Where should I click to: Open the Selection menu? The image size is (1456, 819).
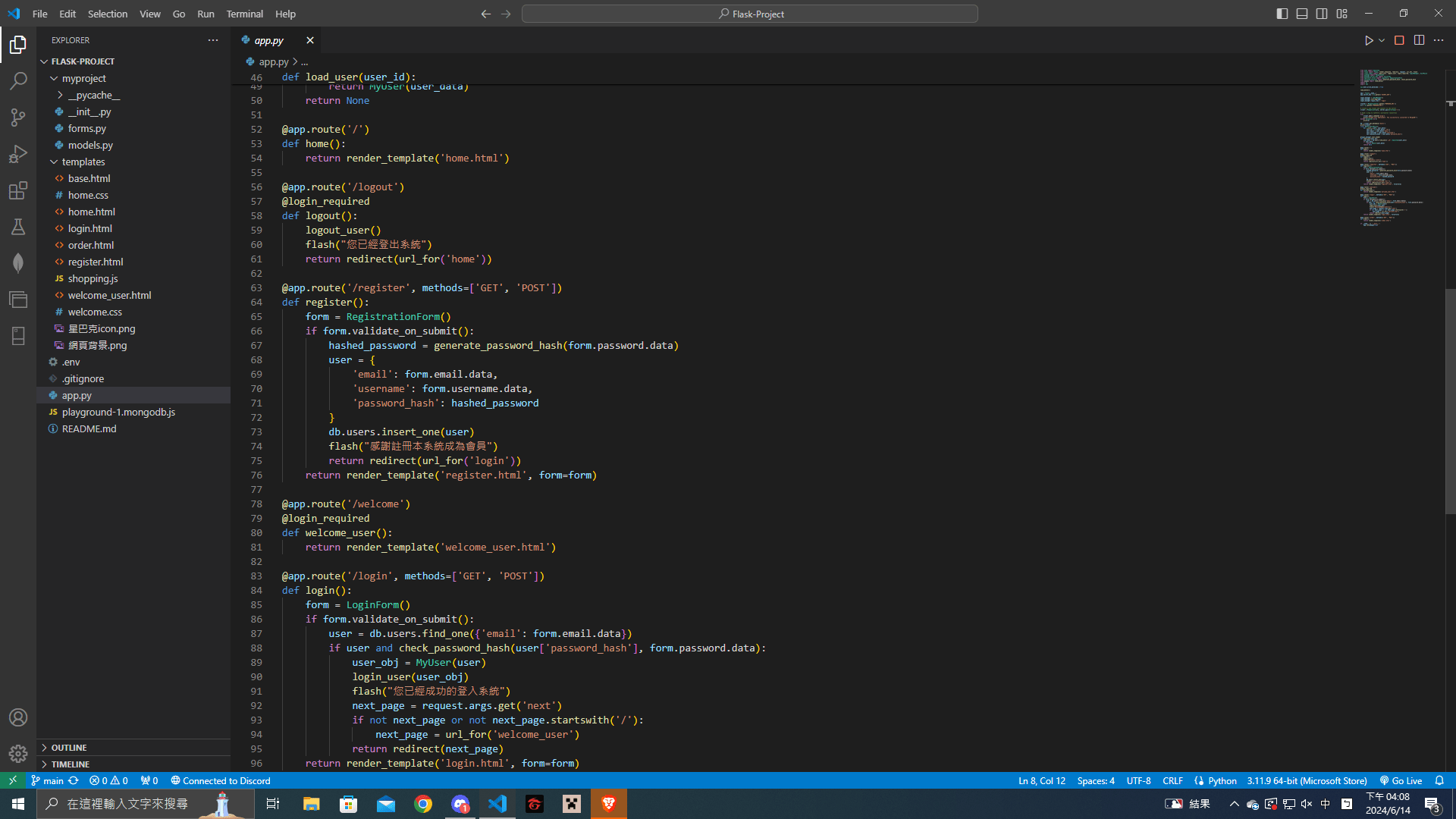point(108,14)
